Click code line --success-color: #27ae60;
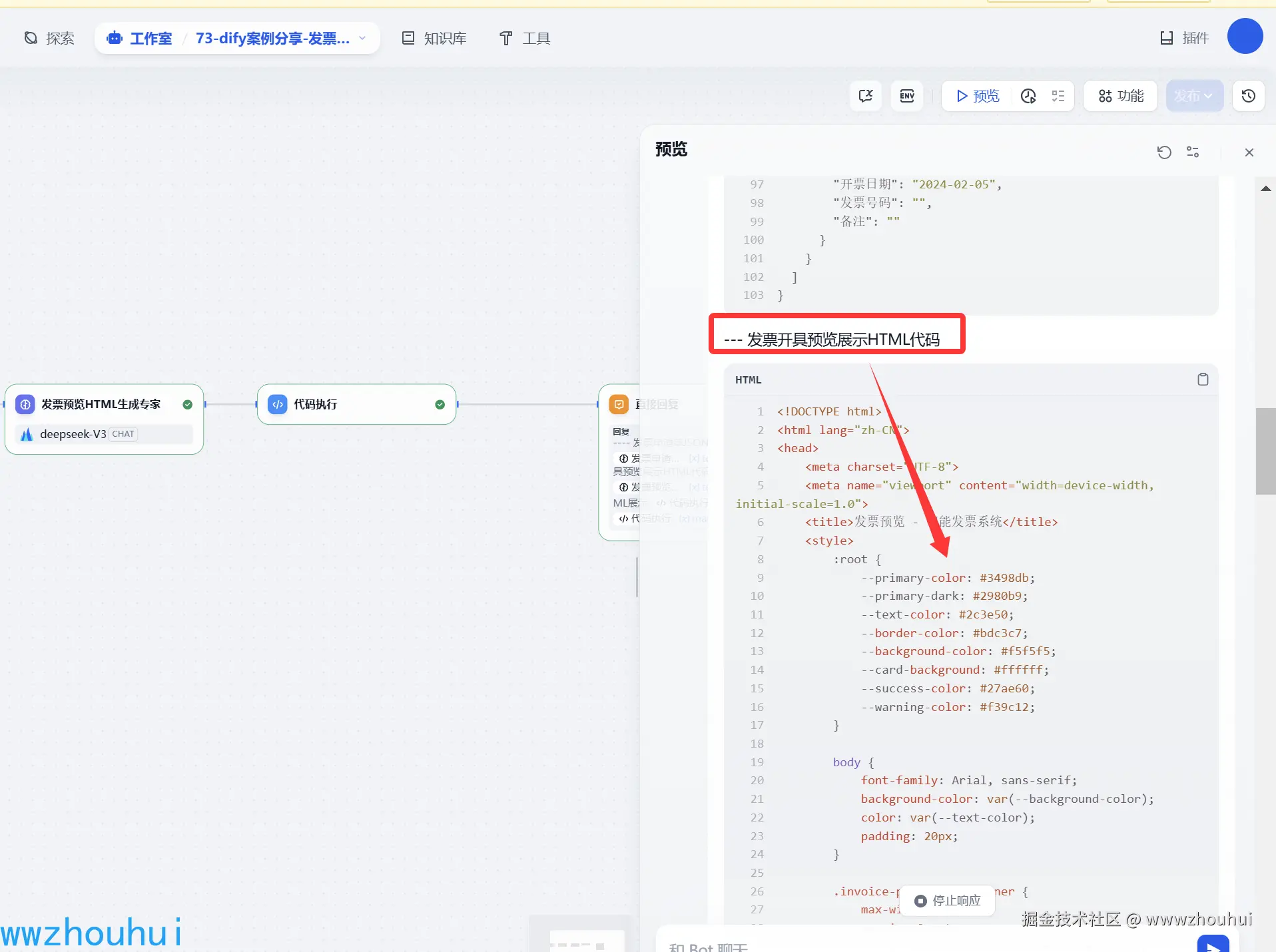The height and width of the screenshot is (952, 1276). [948, 688]
